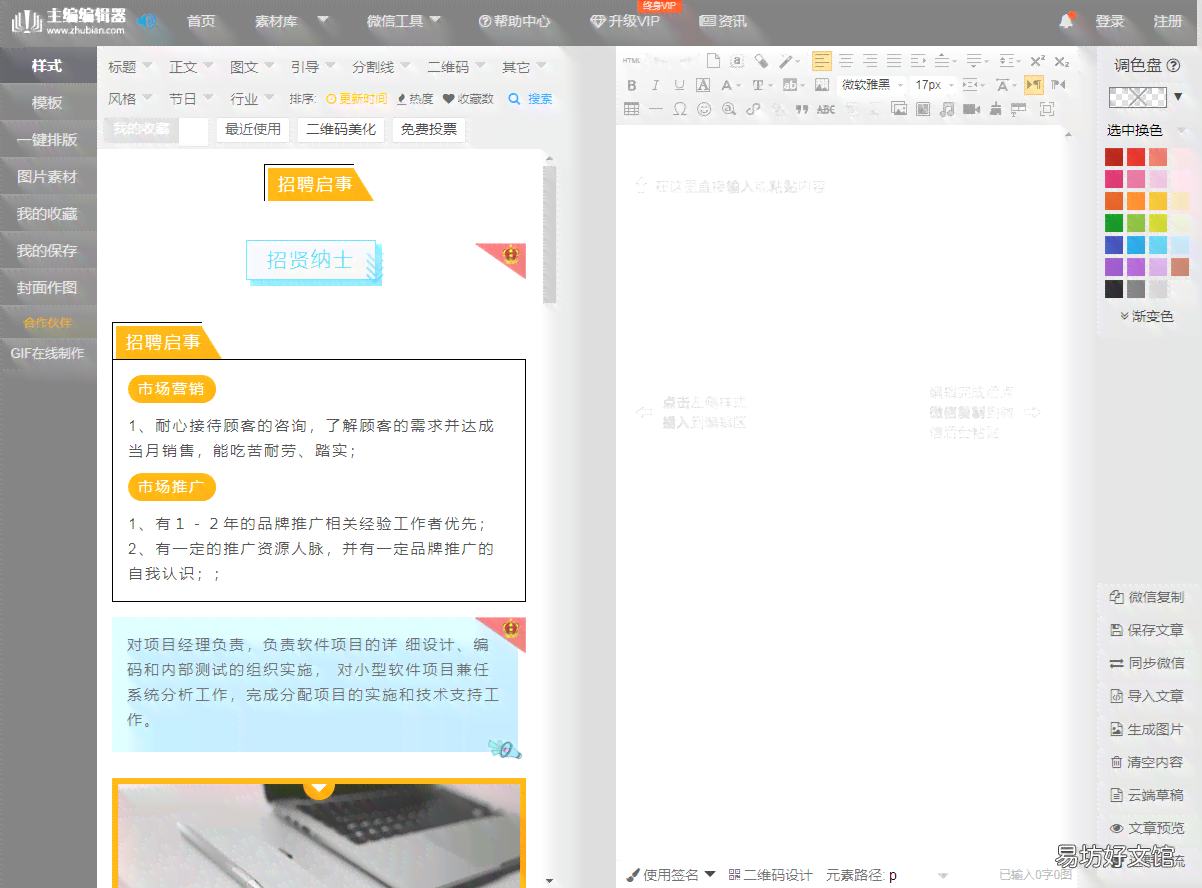Open the notification bell
Screen dimensions: 1202x888
click(1067, 20)
